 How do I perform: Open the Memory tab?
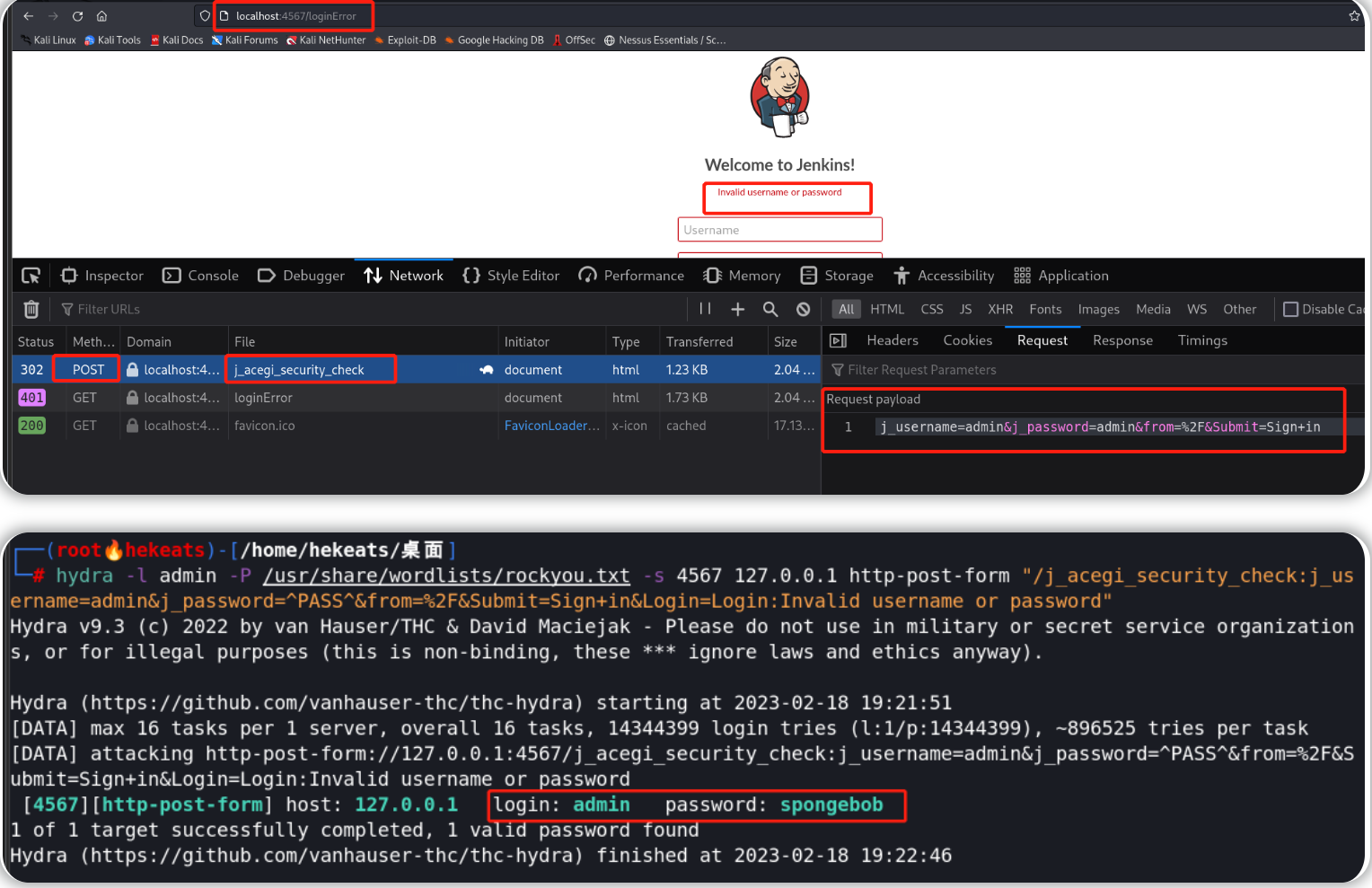[x=742, y=276]
